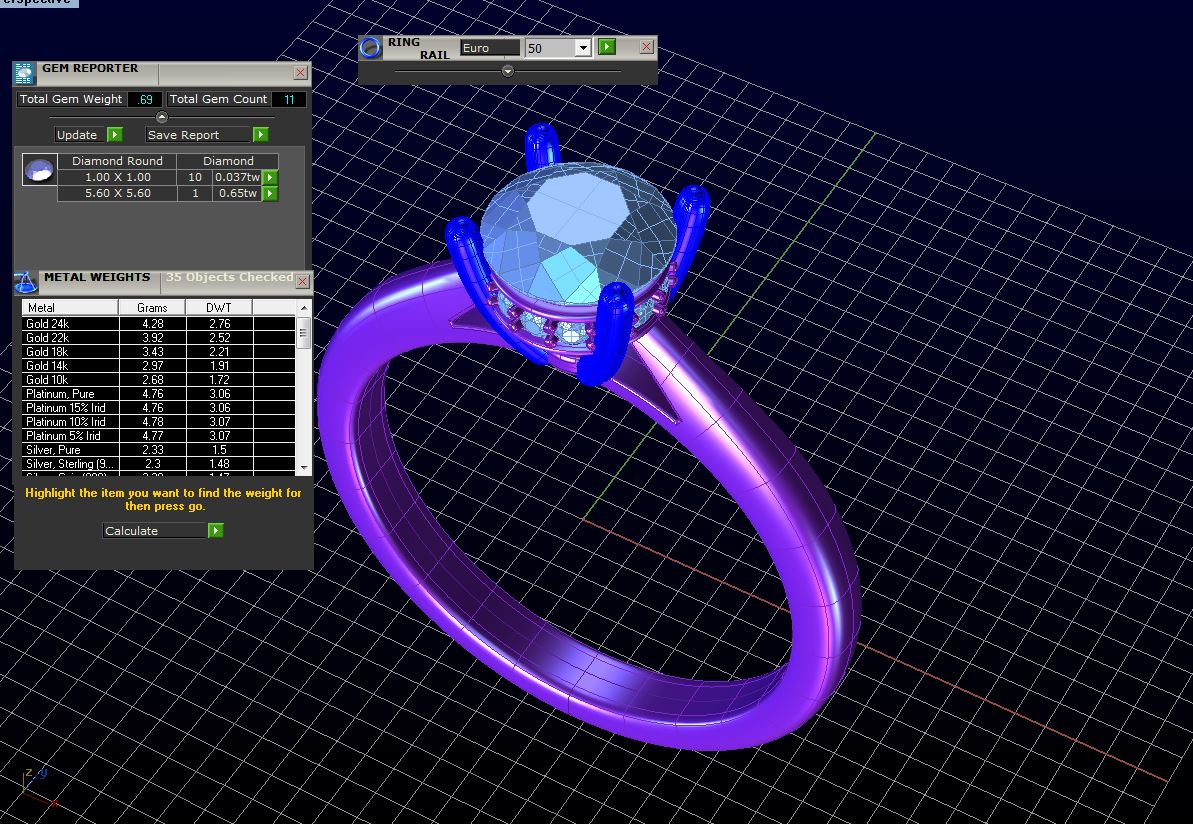Click the 0.65tw weight cell
This screenshot has width=1193, height=824.
[237, 193]
